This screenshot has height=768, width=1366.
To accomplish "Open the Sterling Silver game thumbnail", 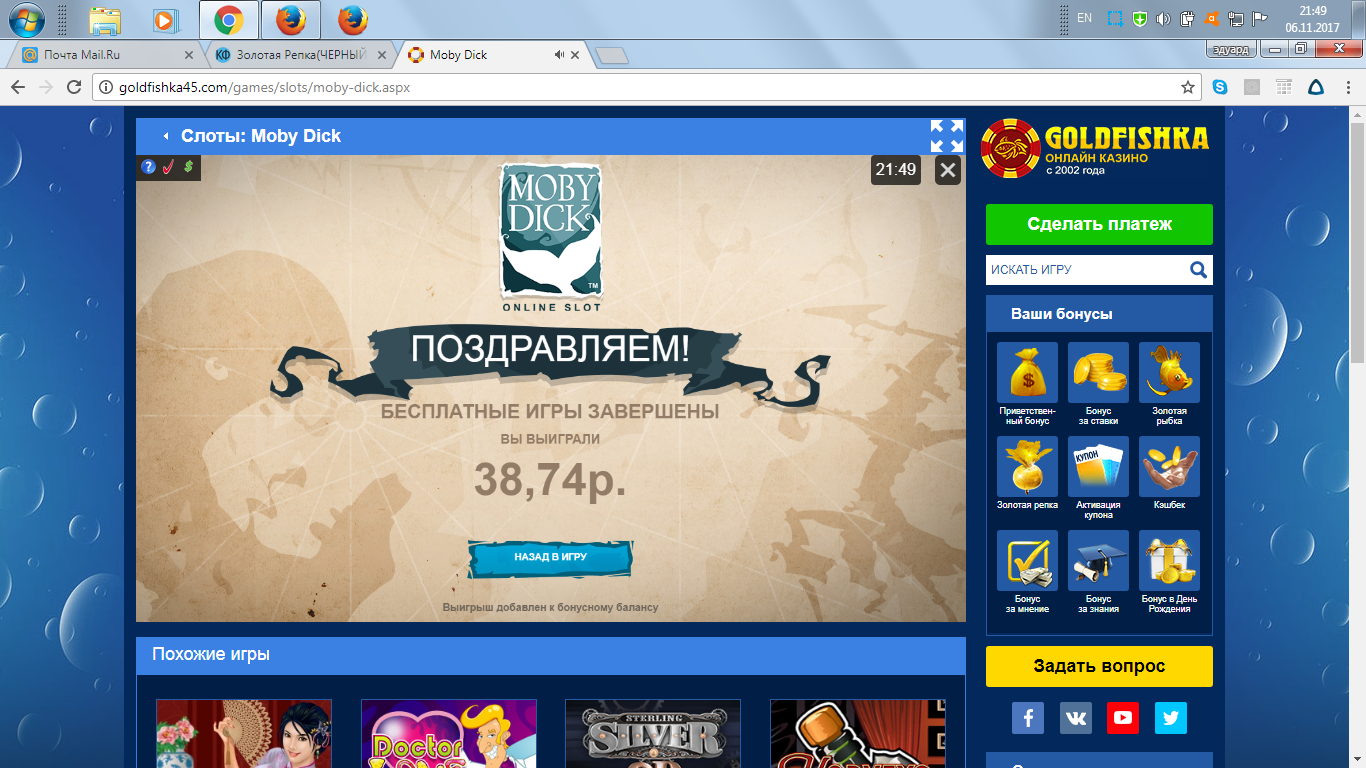I will tap(653, 733).
